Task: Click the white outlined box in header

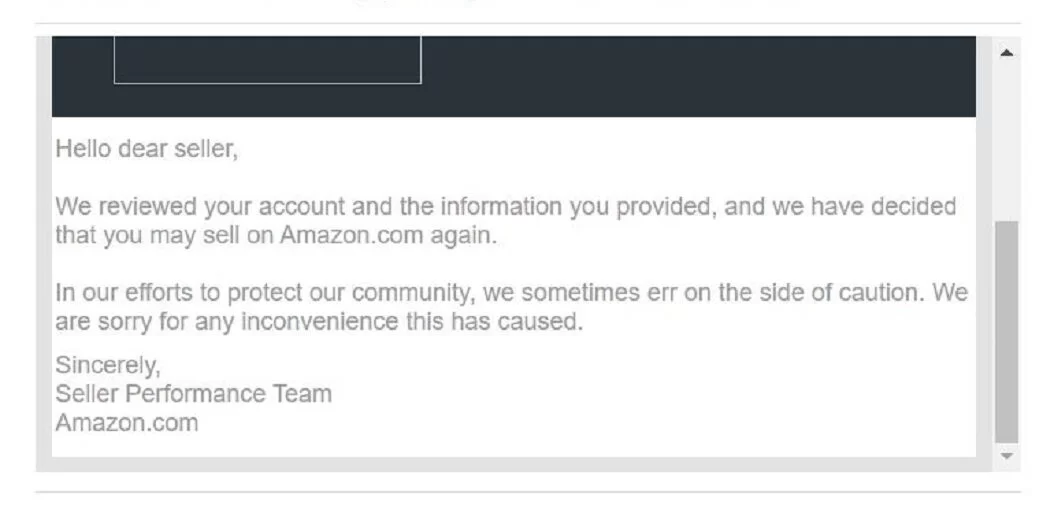Action: tap(267, 59)
